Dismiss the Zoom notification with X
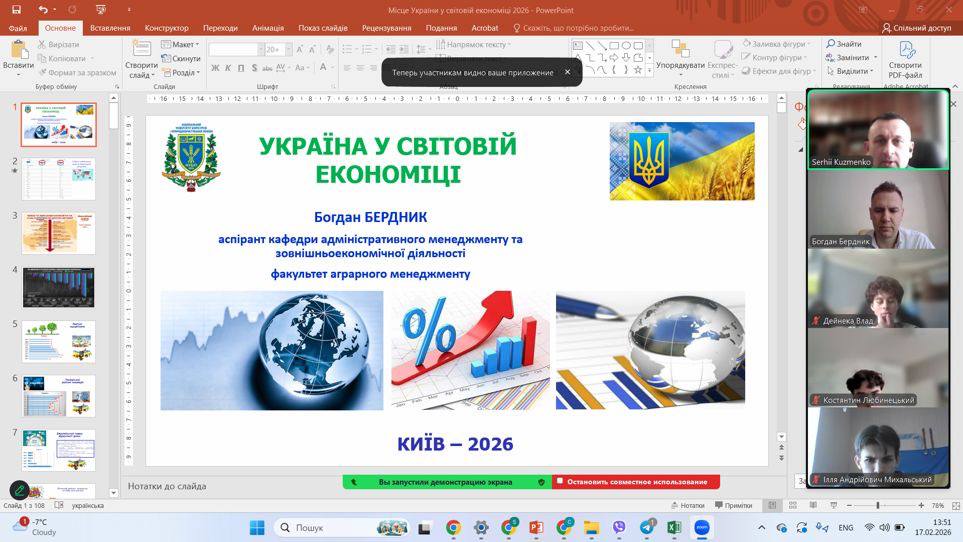963x542 pixels. 567,72
